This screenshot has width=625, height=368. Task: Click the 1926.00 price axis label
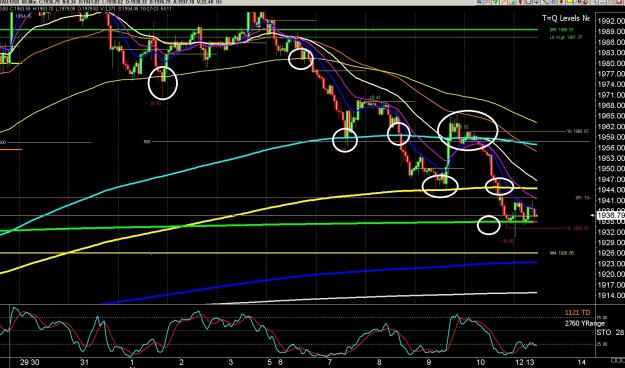[611, 253]
